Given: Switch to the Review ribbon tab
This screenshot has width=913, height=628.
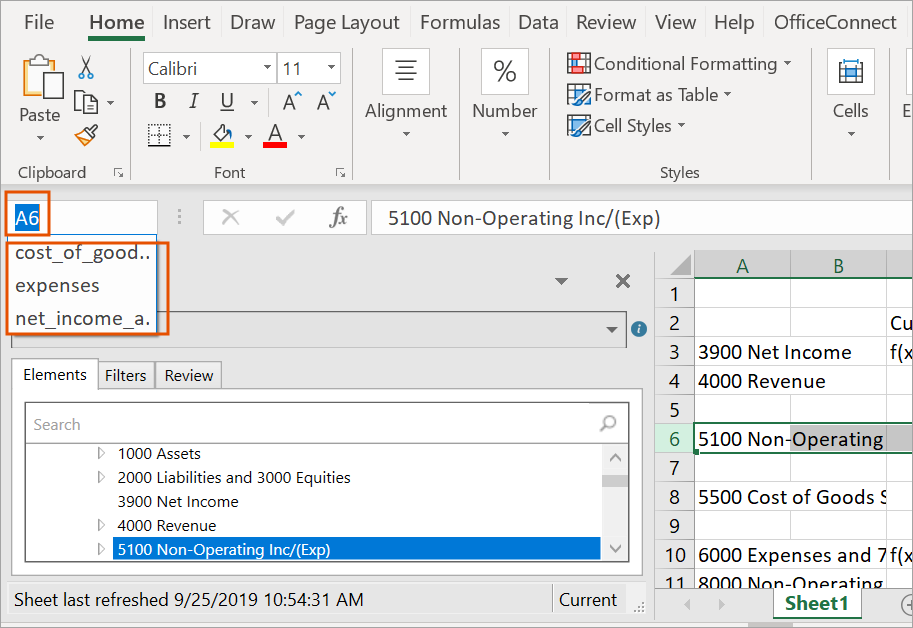Looking at the screenshot, I should pos(606,22).
